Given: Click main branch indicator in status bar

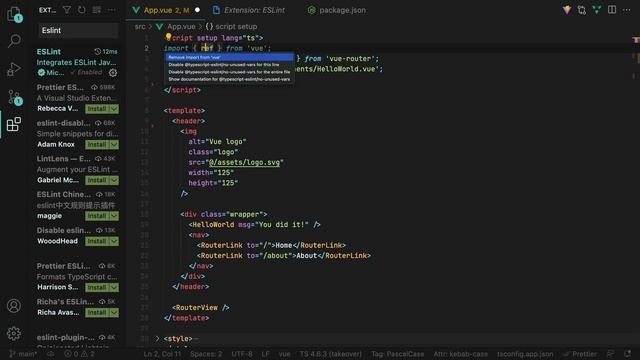Looking at the screenshot, I should tap(23, 354).
